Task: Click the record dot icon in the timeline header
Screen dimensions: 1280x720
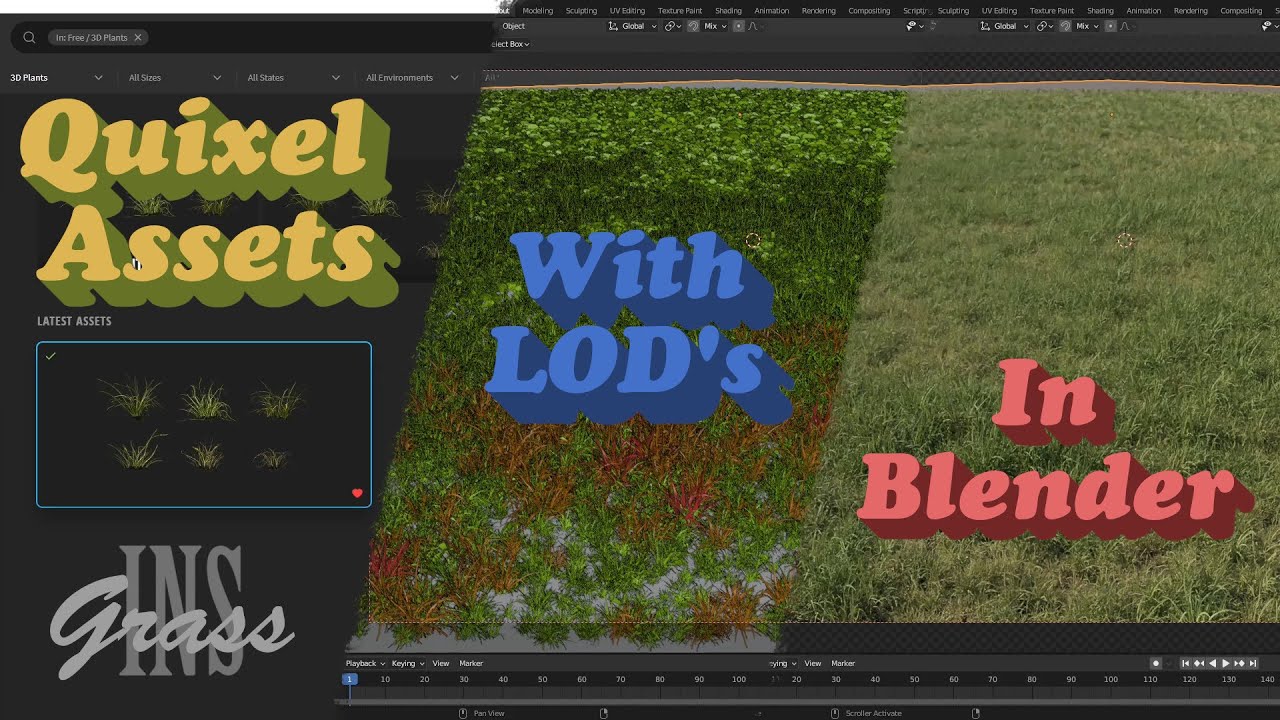Action: (x=1156, y=663)
